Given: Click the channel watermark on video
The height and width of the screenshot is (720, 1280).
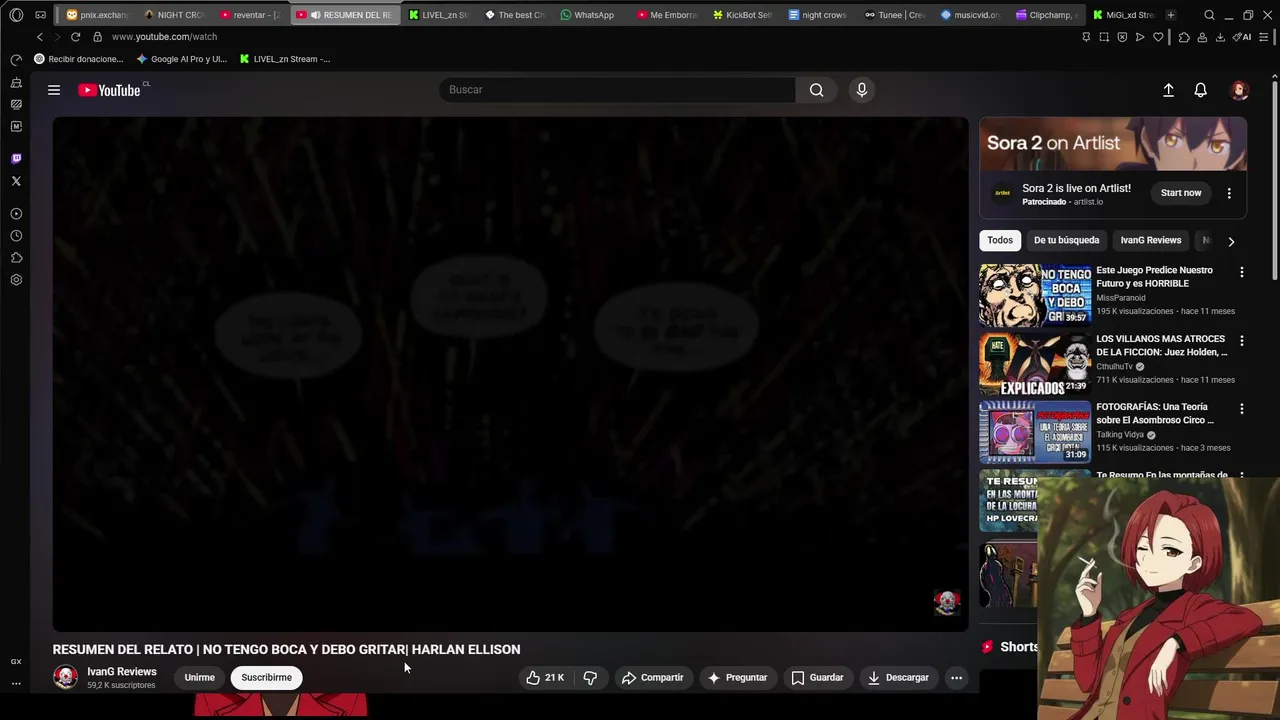Looking at the screenshot, I should coord(947,602).
